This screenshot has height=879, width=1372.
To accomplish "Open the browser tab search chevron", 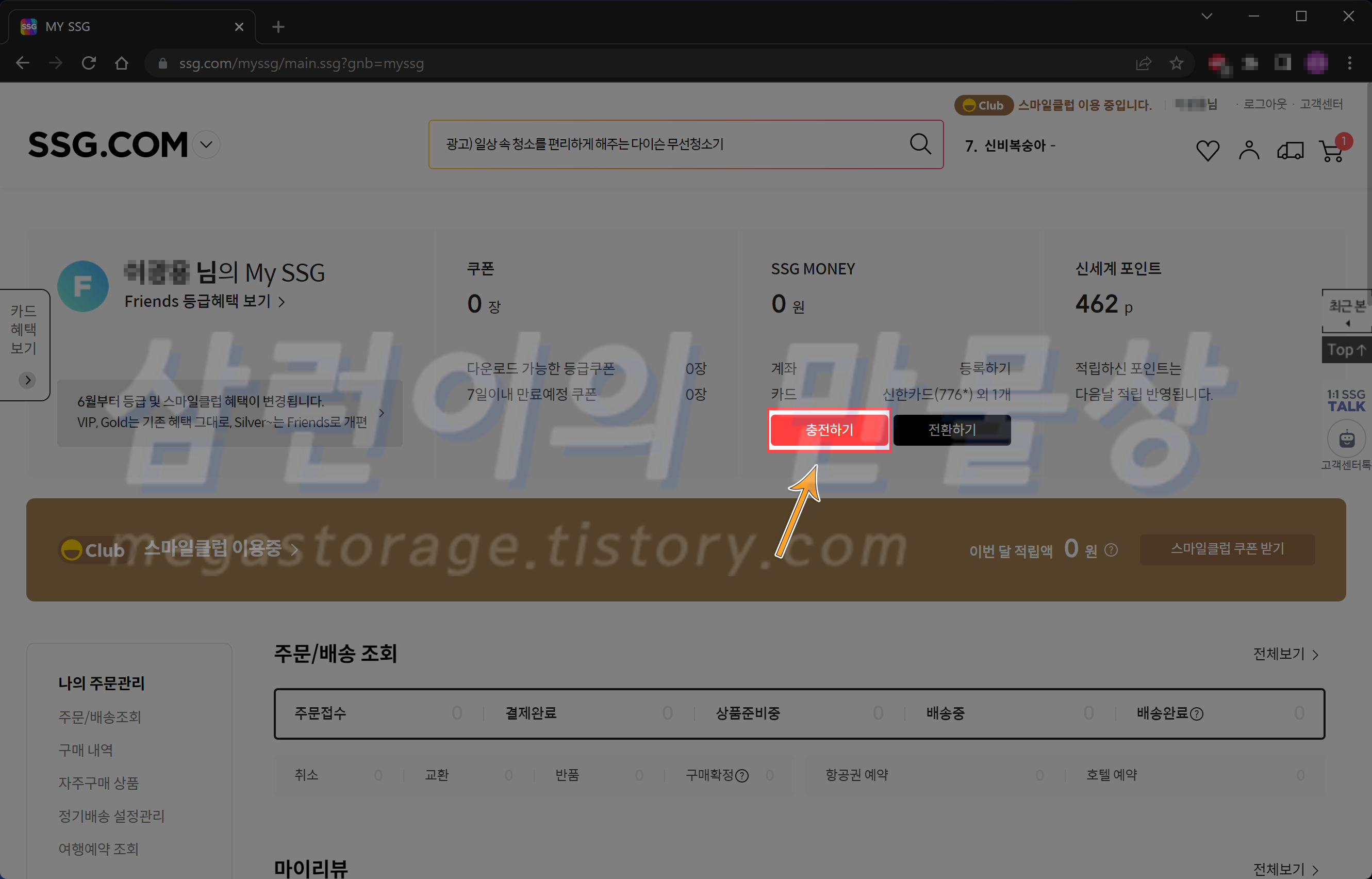I will [1206, 16].
